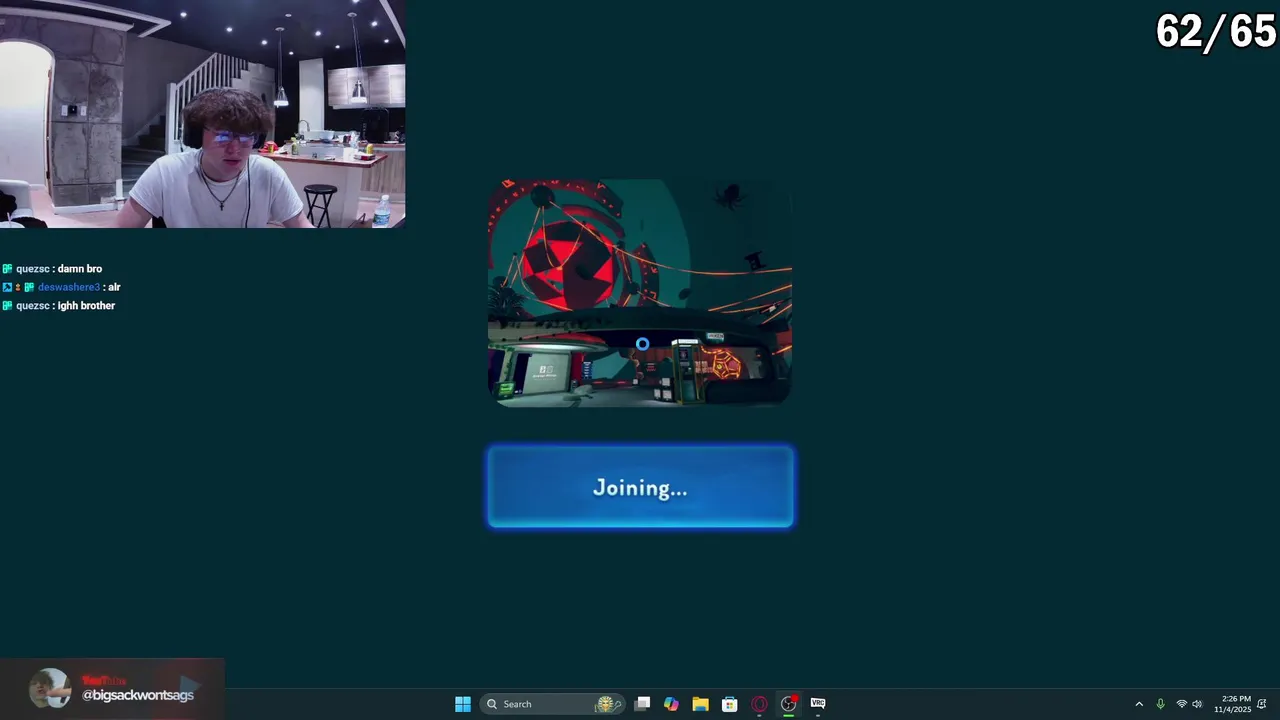Click the microphone tray icon

tap(1160, 704)
